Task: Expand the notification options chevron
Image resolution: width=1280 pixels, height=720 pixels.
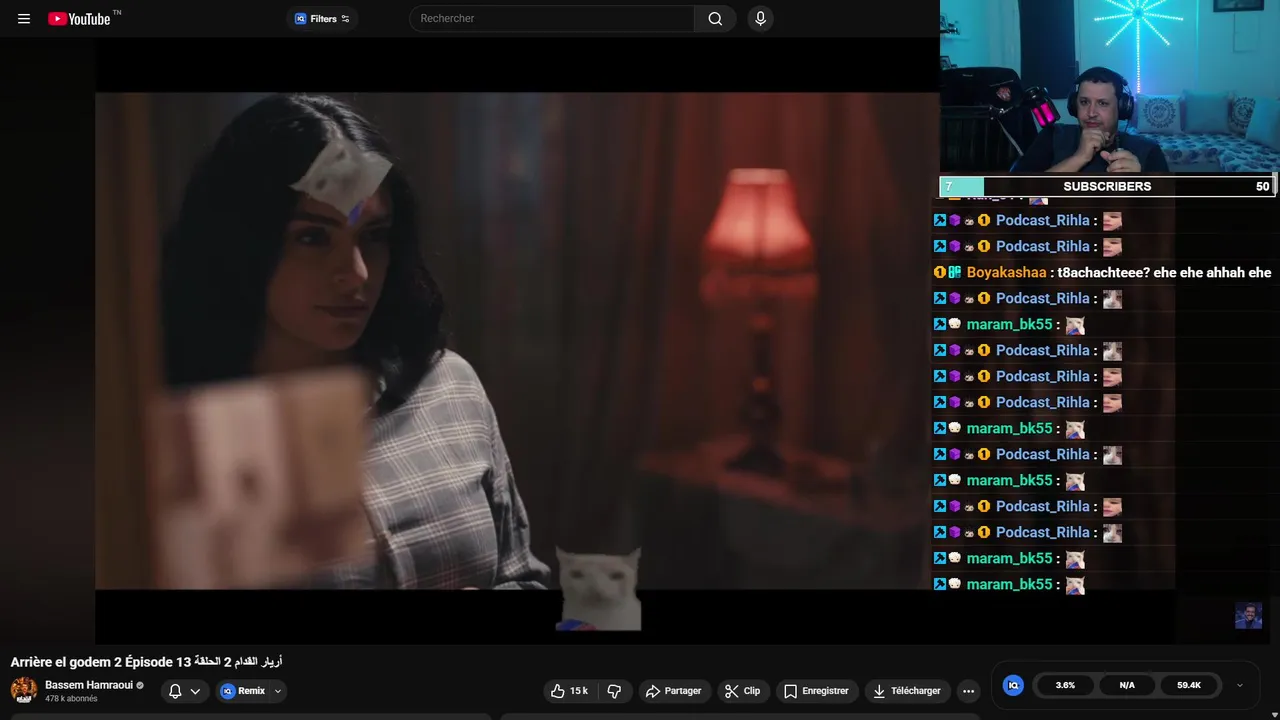Action: point(195,691)
